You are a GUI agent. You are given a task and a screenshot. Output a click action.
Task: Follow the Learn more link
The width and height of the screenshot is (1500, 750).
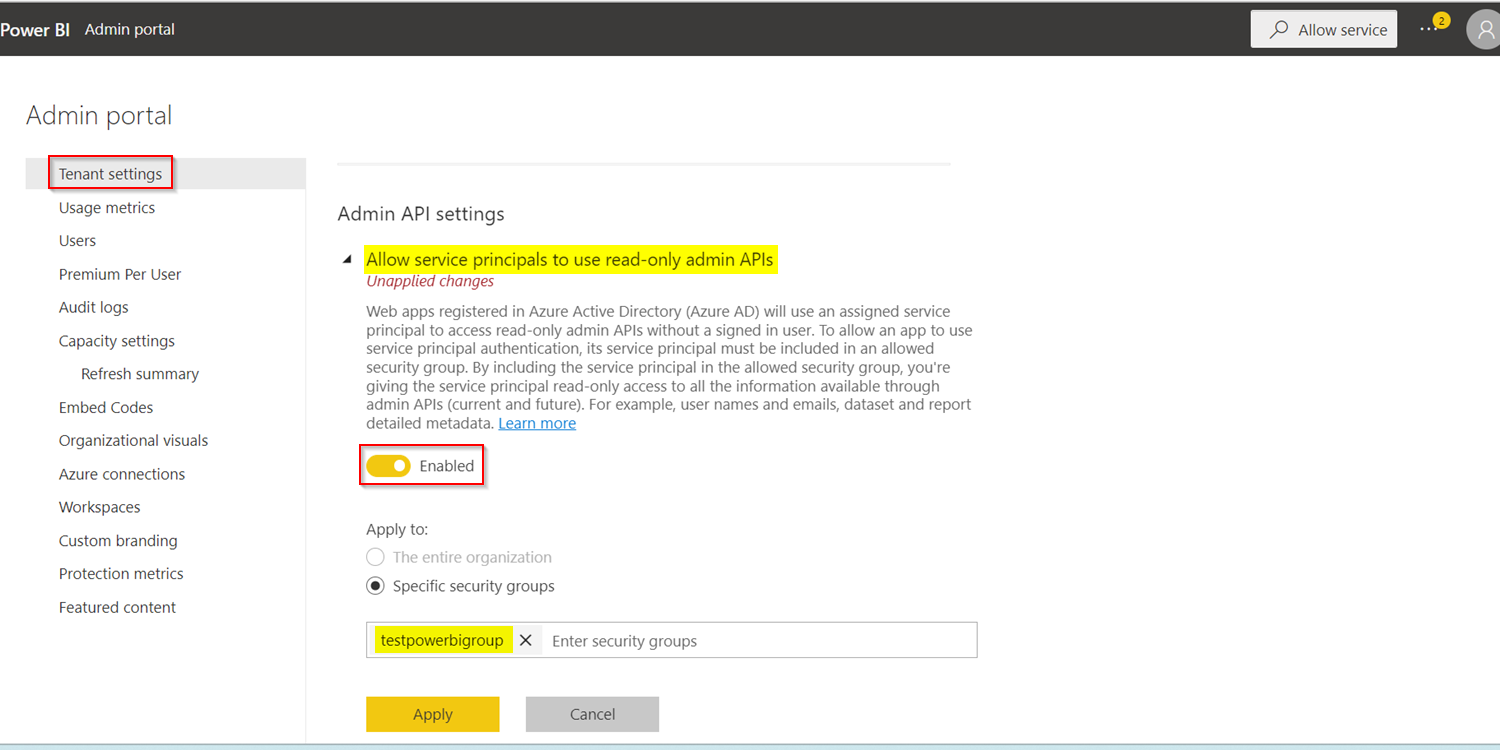coord(537,423)
